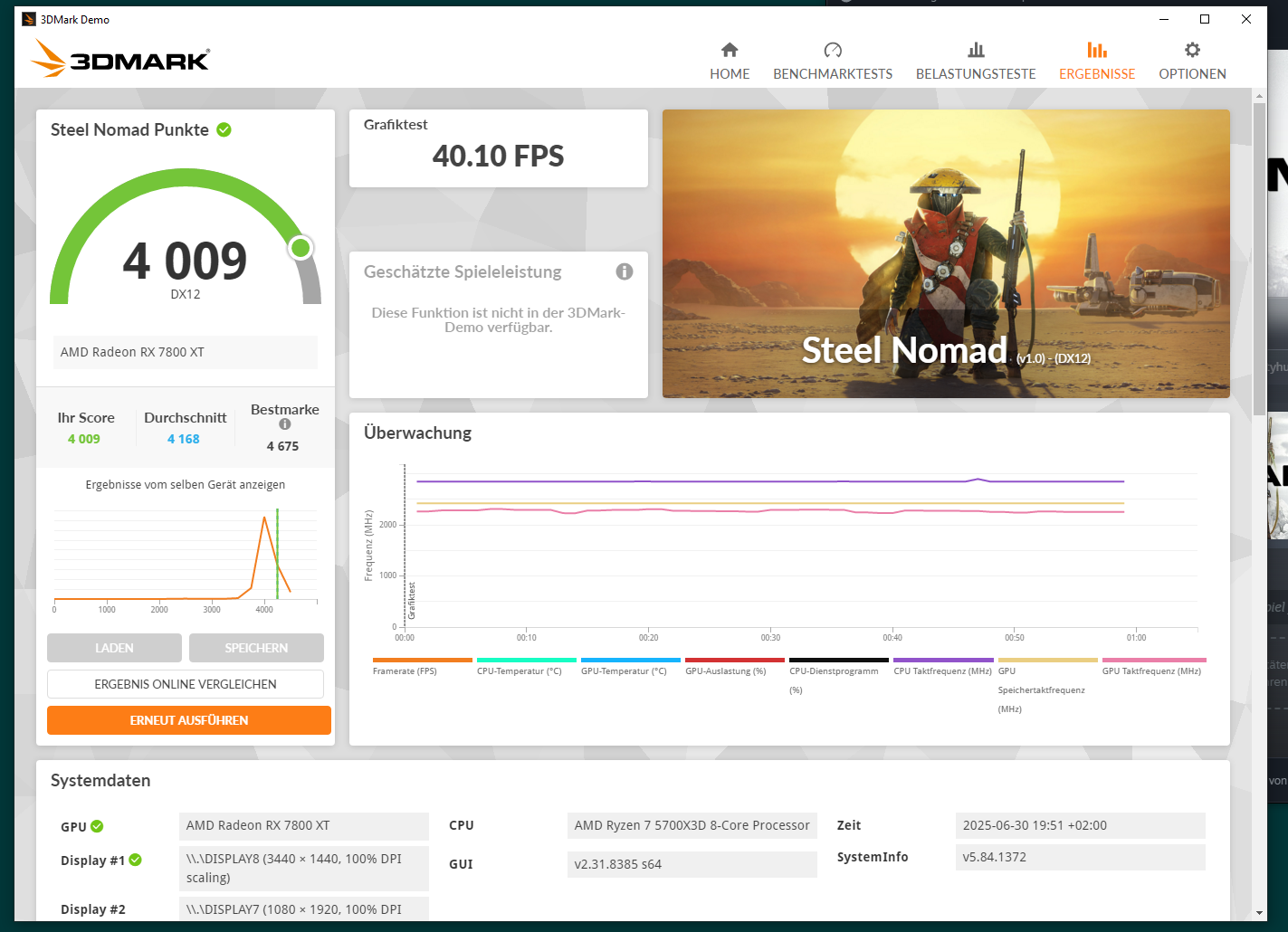Click GUI value v2.31.8385 s64
The image size is (1288, 932).
(x=692, y=864)
